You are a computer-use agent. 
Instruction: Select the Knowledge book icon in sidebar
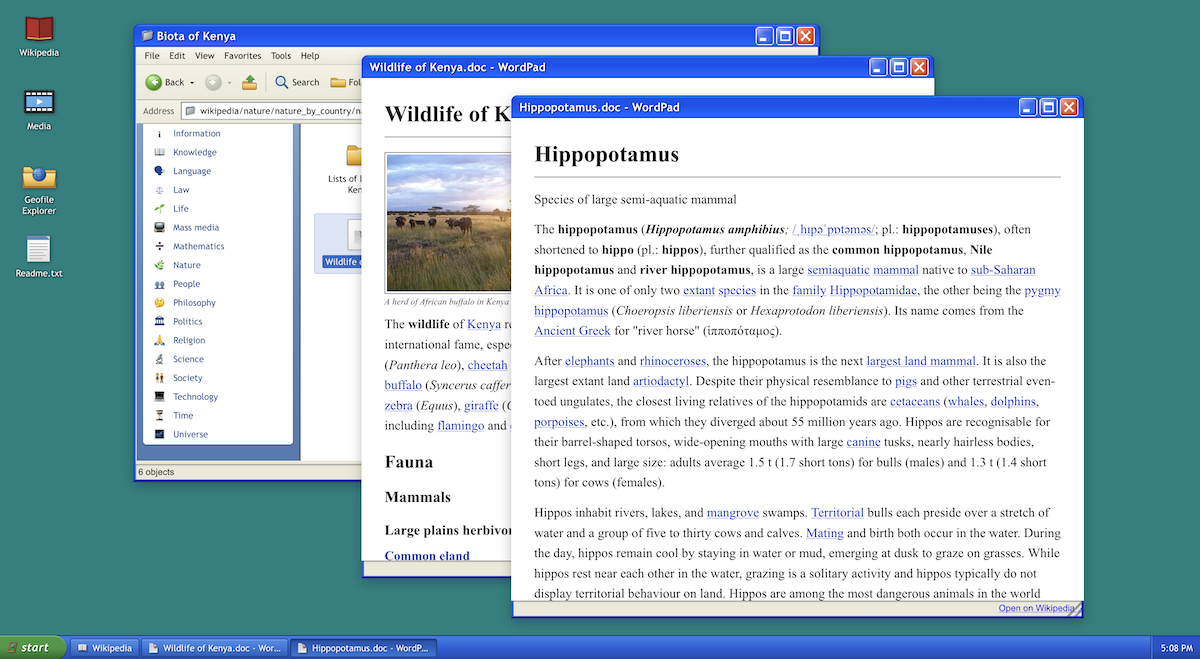click(x=159, y=152)
